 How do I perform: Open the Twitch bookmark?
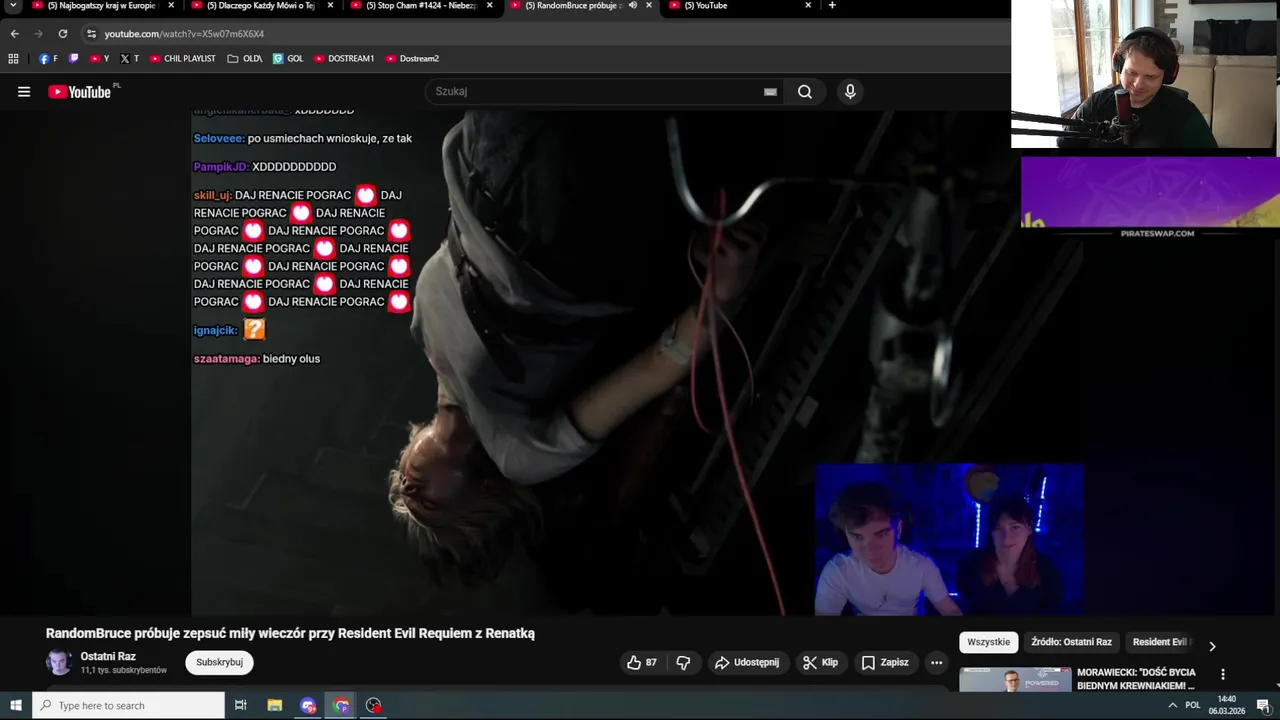(73, 59)
